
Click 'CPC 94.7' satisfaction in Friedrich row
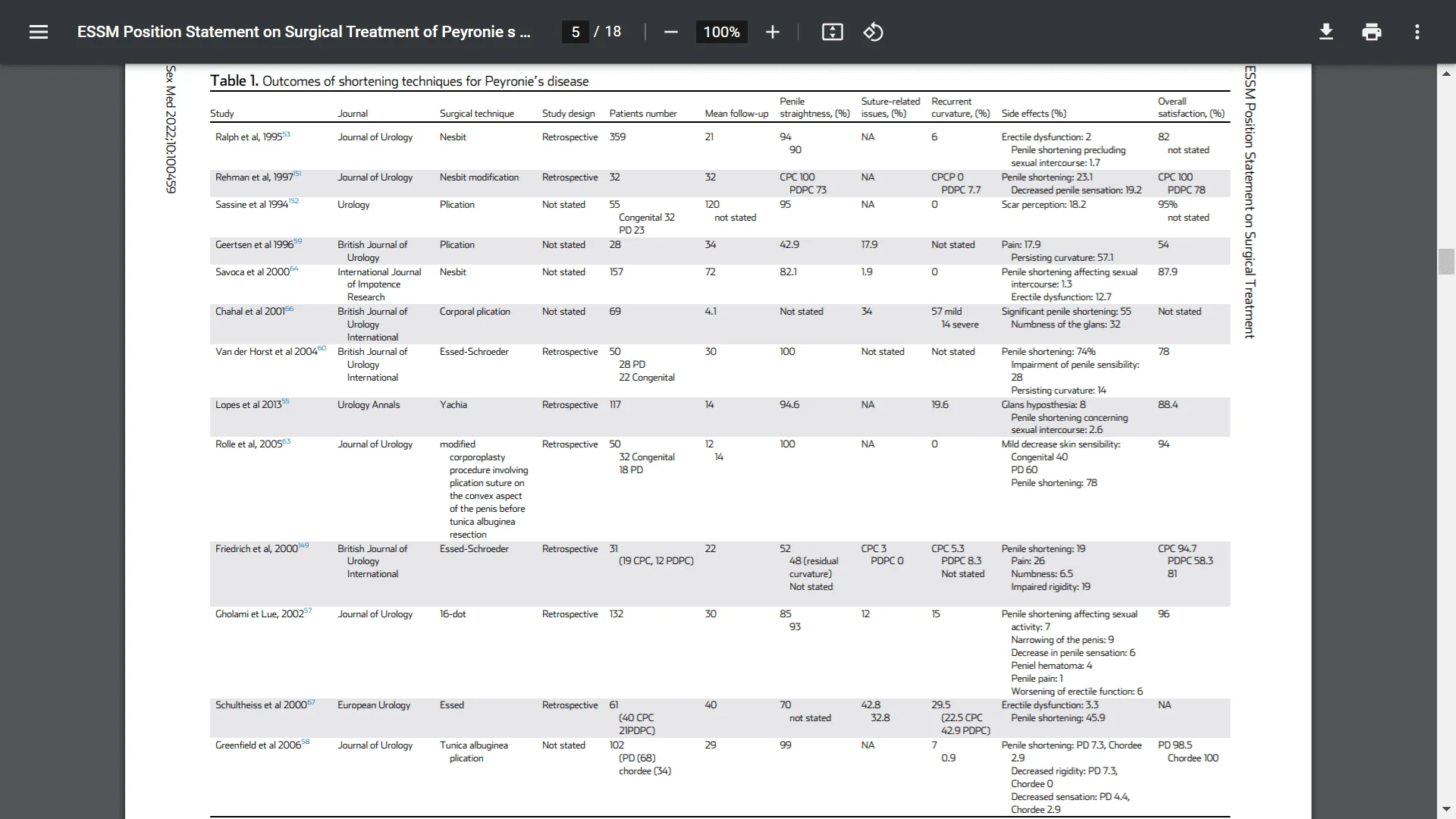(1177, 549)
